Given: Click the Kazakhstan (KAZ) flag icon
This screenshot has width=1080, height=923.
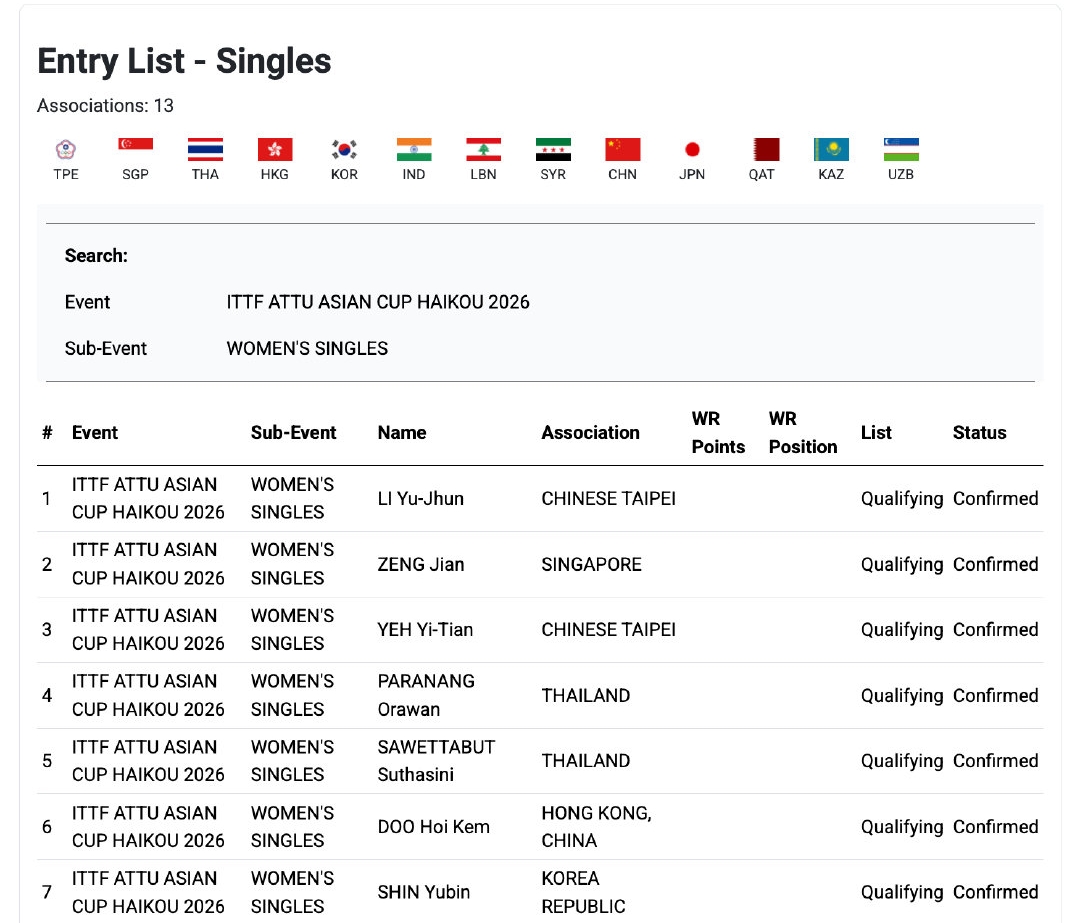Looking at the screenshot, I should click(x=831, y=150).
